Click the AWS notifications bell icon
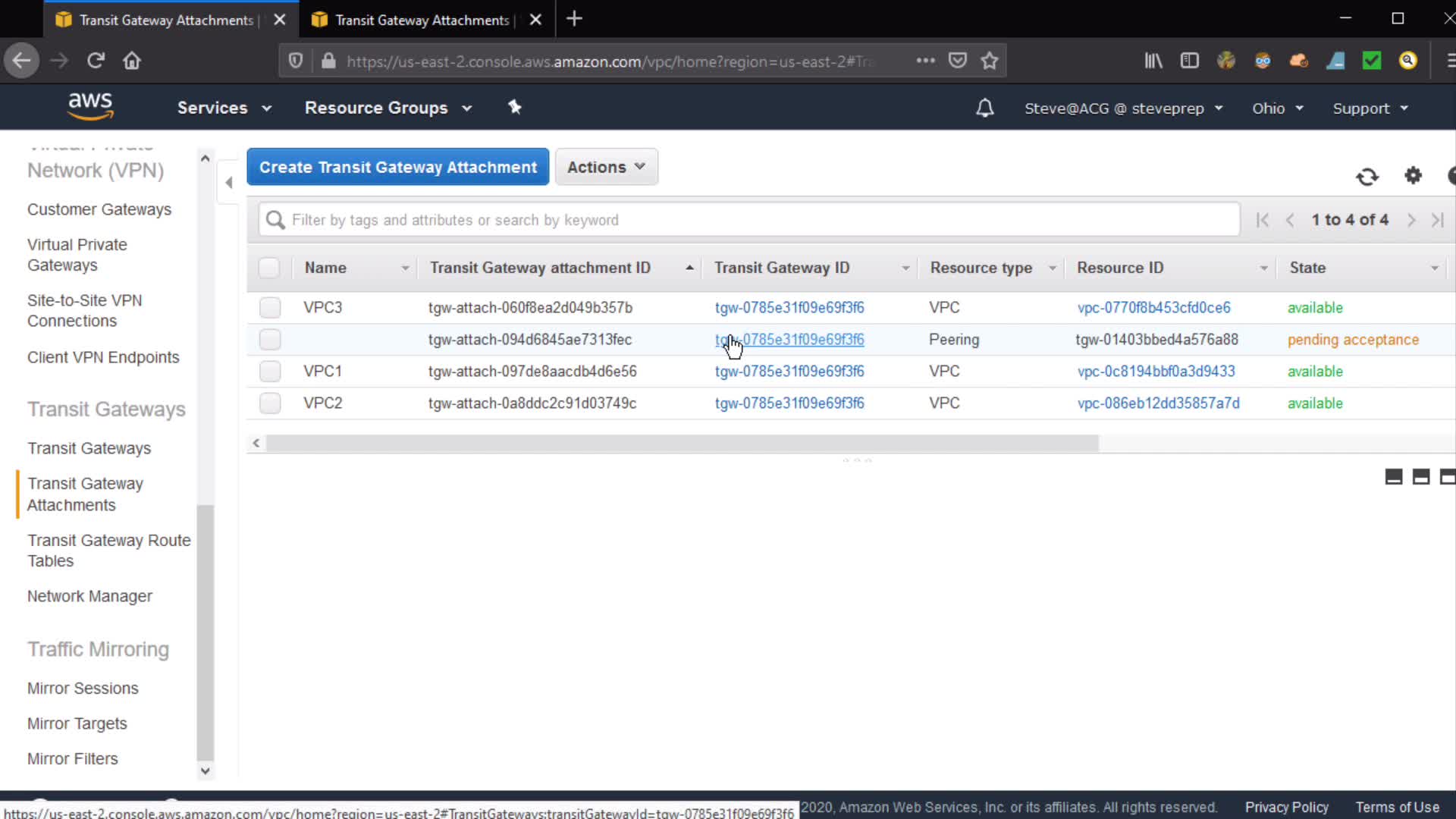This screenshot has width=1456, height=819. pyautogui.click(x=984, y=108)
